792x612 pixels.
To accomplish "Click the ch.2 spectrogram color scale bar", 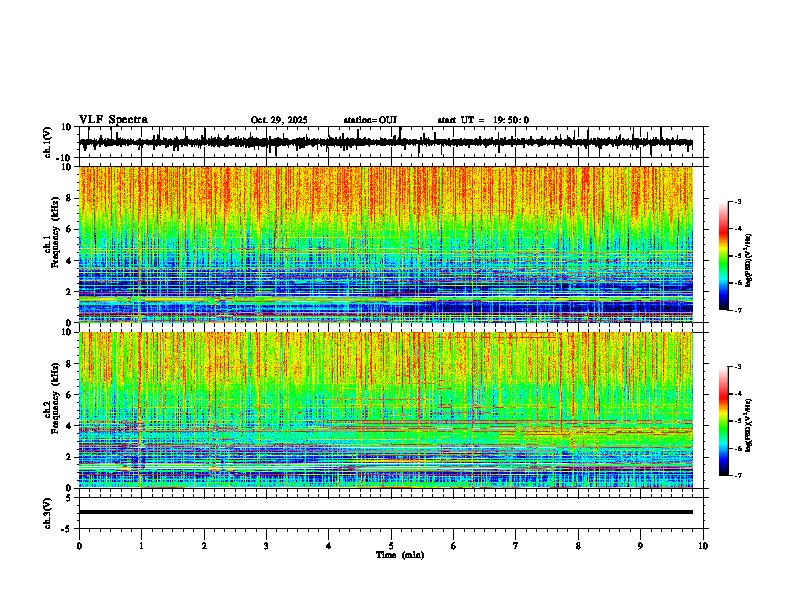I will coord(724,421).
